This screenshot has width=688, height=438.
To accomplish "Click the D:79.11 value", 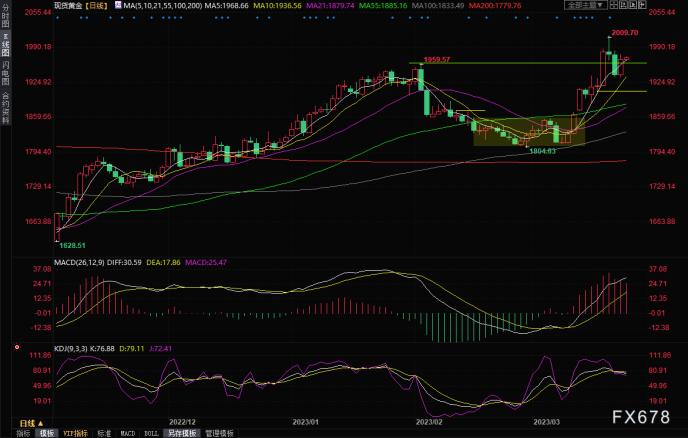I will [132, 348].
